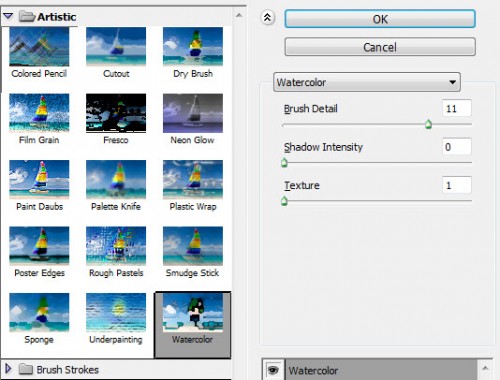The image size is (500, 380).
Task: Click the Shadow Intensity label
Action: (323, 147)
